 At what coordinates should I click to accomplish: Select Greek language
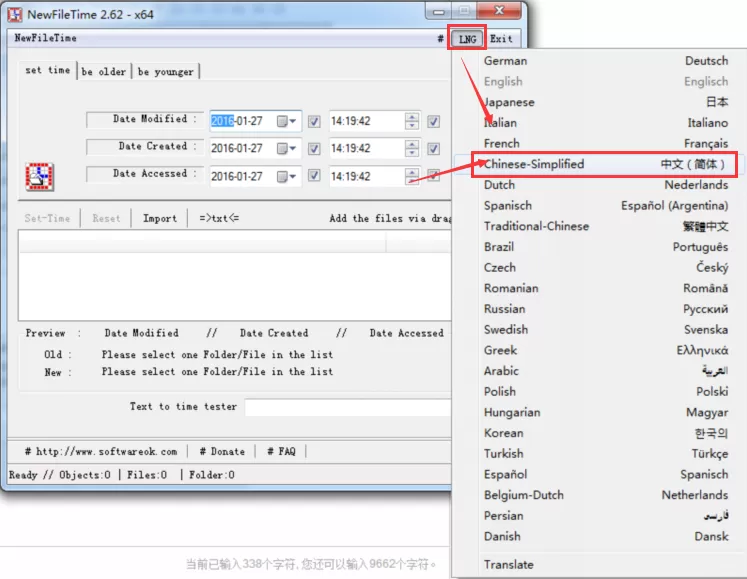click(x=599, y=350)
